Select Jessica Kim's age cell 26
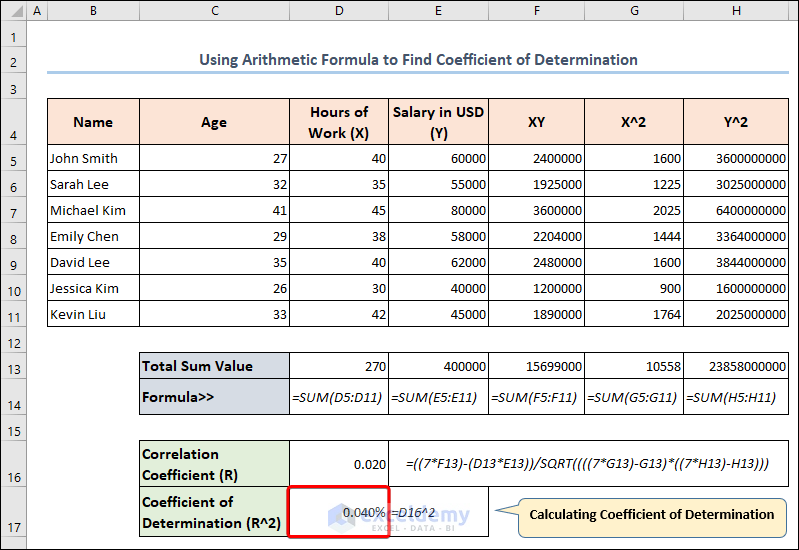The image size is (799, 550). pos(214,288)
